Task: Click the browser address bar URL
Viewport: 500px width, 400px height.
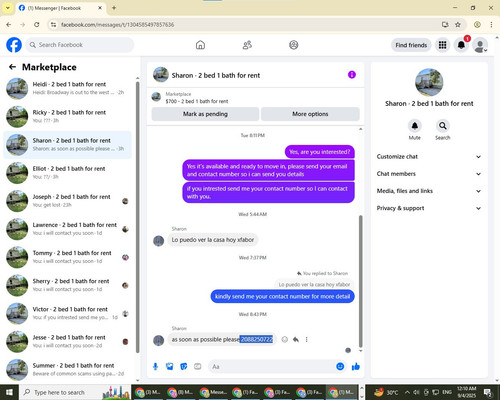Action: [x=117, y=25]
